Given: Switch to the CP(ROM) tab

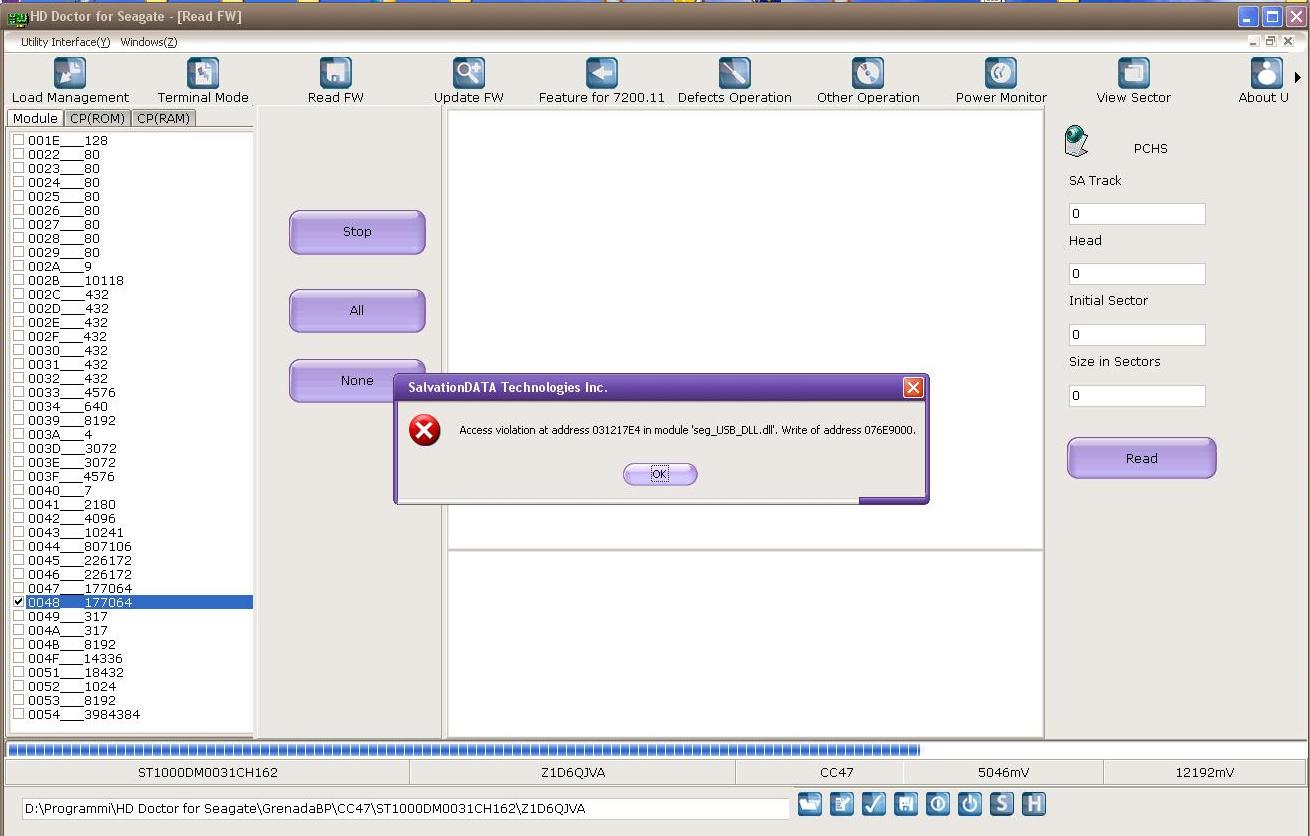Looking at the screenshot, I should tap(97, 118).
